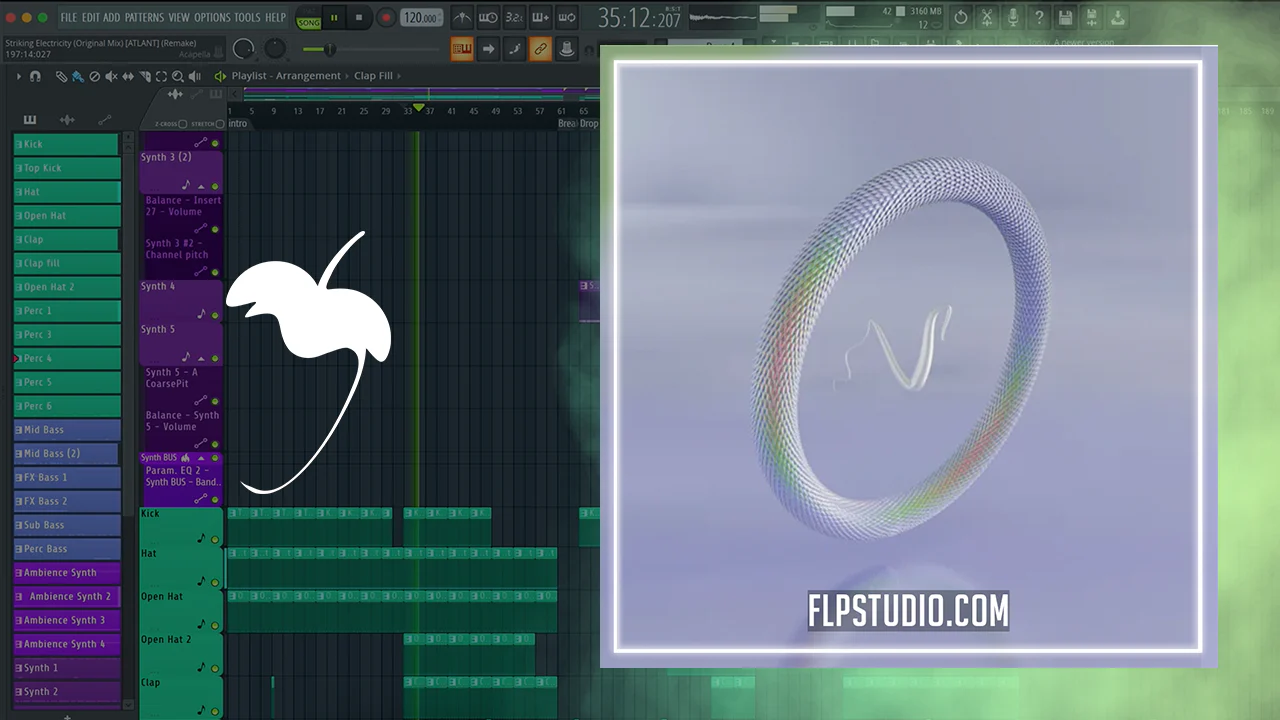The image size is (1280, 720).
Task: Open the HELP menu
Action: tap(275, 18)
